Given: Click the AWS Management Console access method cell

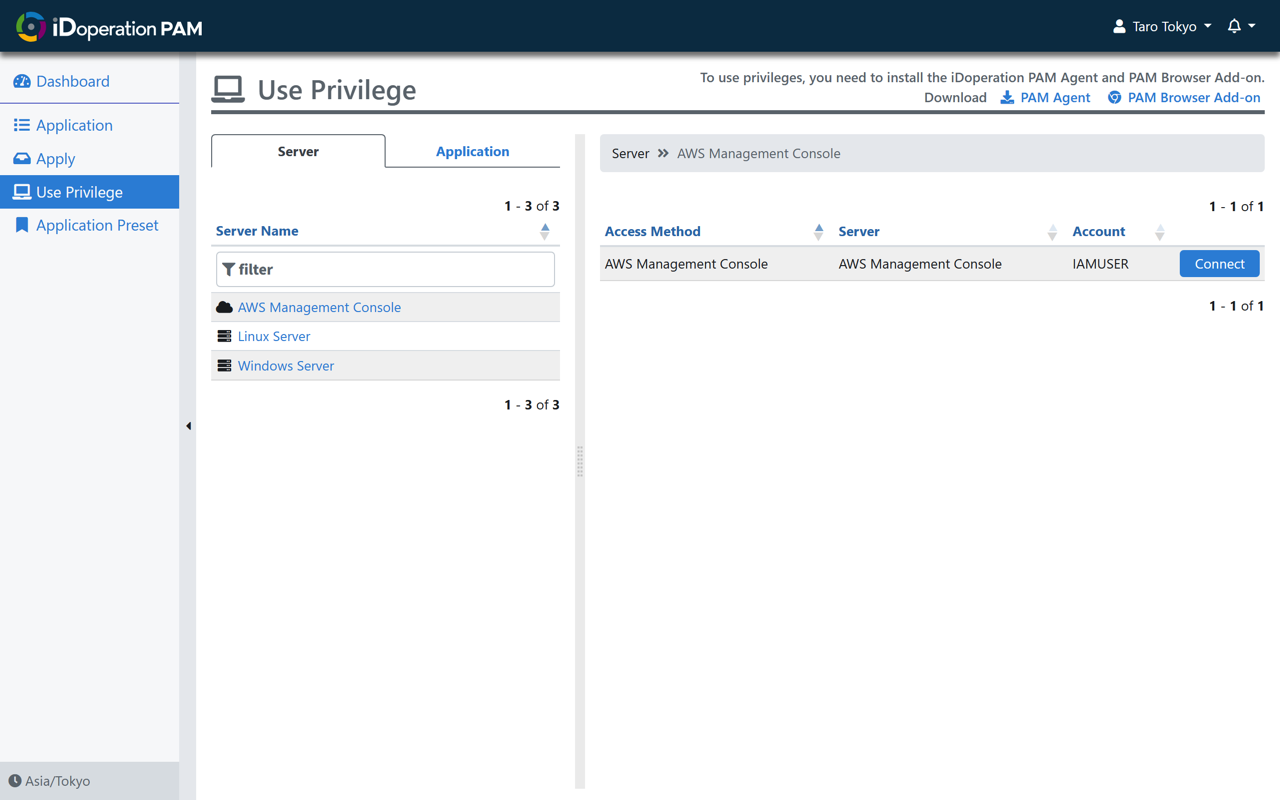Looking at the screenshot, I should pos(686,264).
